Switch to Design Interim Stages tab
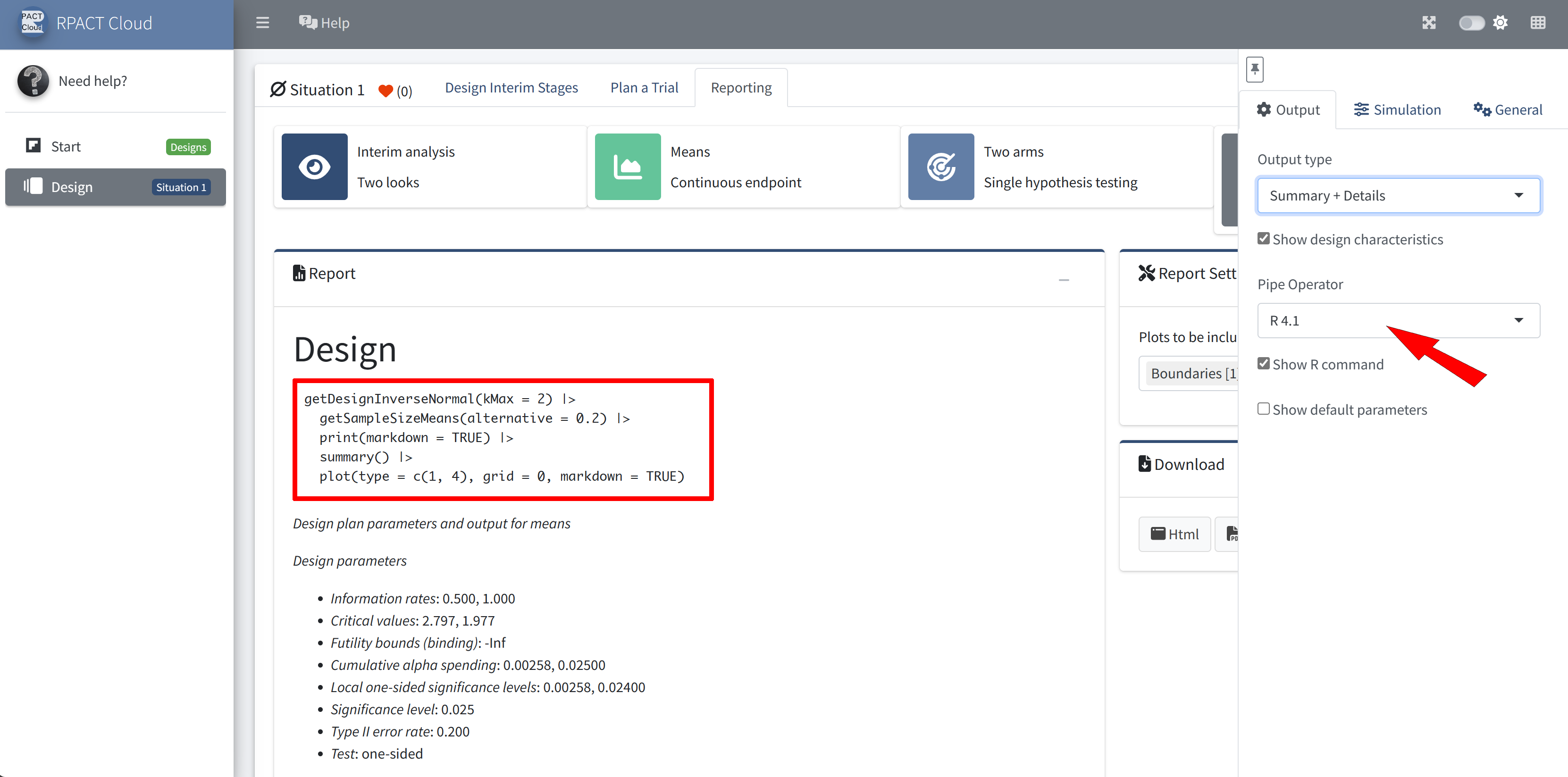The width and height of the screenshot is (1568, 777). point(511,88)
